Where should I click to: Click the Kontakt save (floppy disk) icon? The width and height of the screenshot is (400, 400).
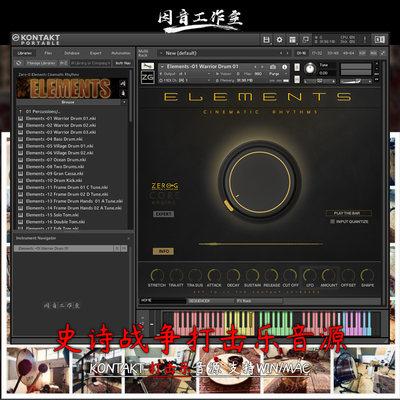coord(266,40)
